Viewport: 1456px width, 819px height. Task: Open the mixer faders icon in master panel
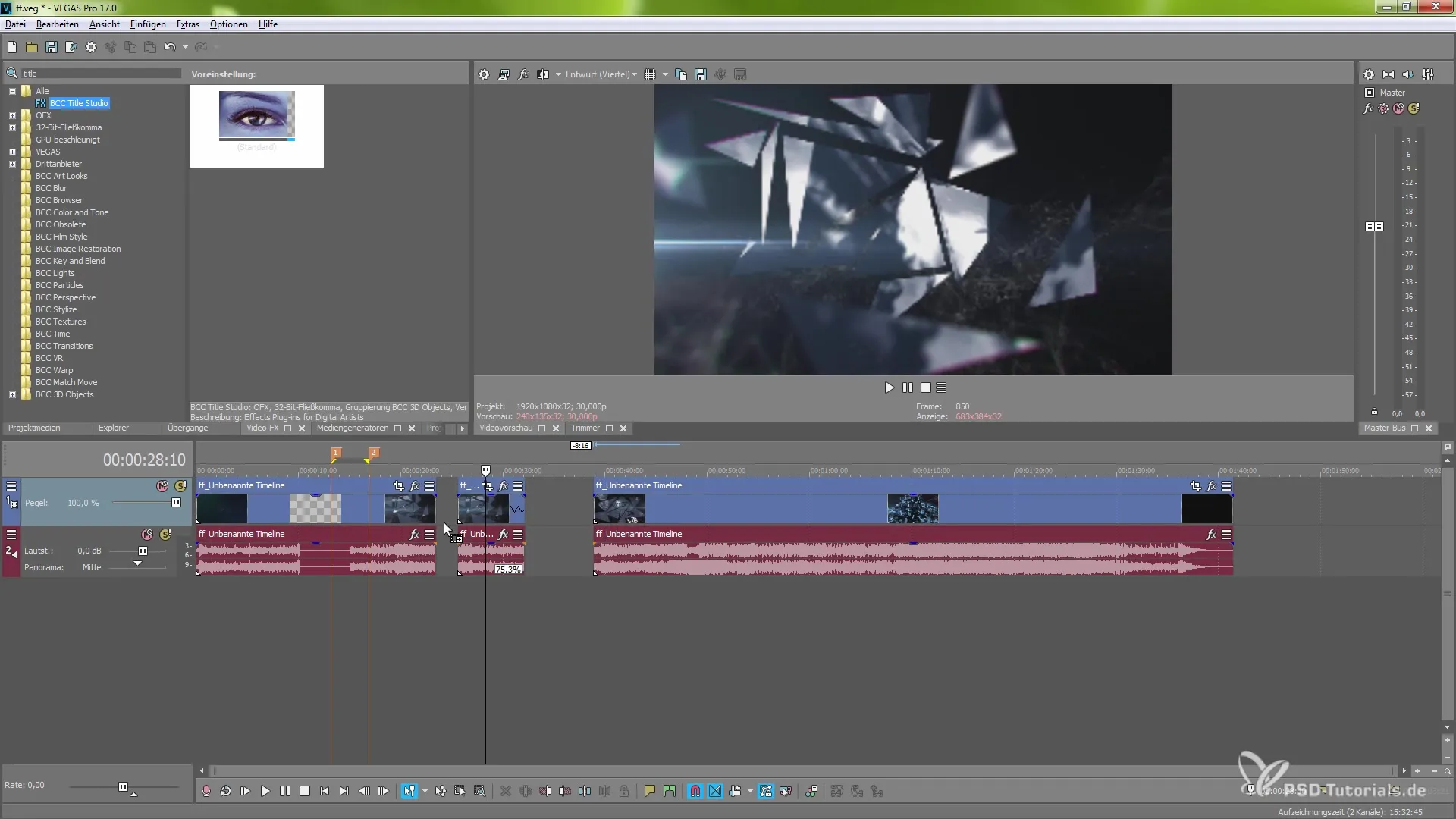[x=1429, y=74]
